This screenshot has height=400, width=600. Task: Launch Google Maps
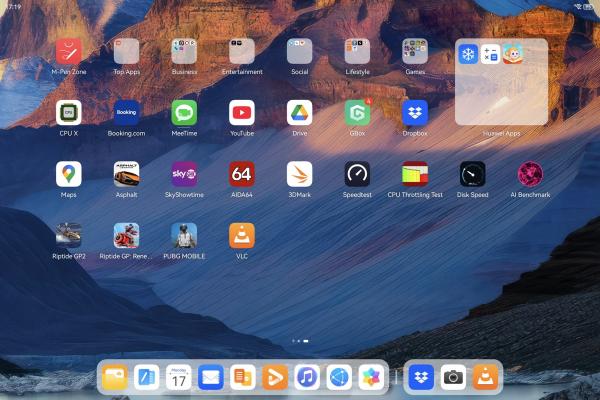tap(69, 174)
